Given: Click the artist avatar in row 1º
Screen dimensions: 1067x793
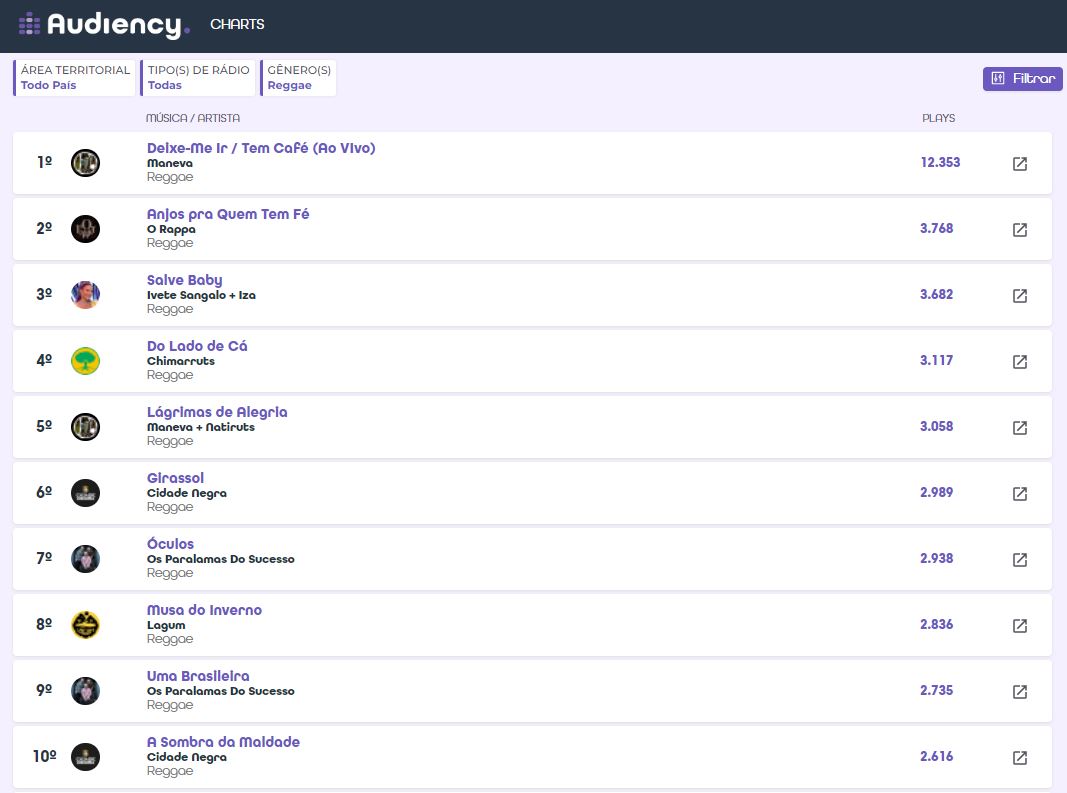Looking at the screenshot, I should (x=86, y=163).
